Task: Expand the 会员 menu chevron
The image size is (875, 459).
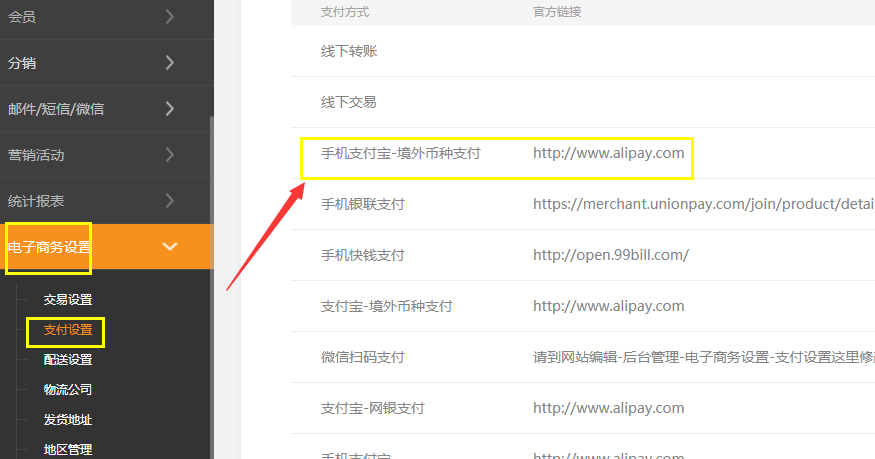Action: point(170,17)
